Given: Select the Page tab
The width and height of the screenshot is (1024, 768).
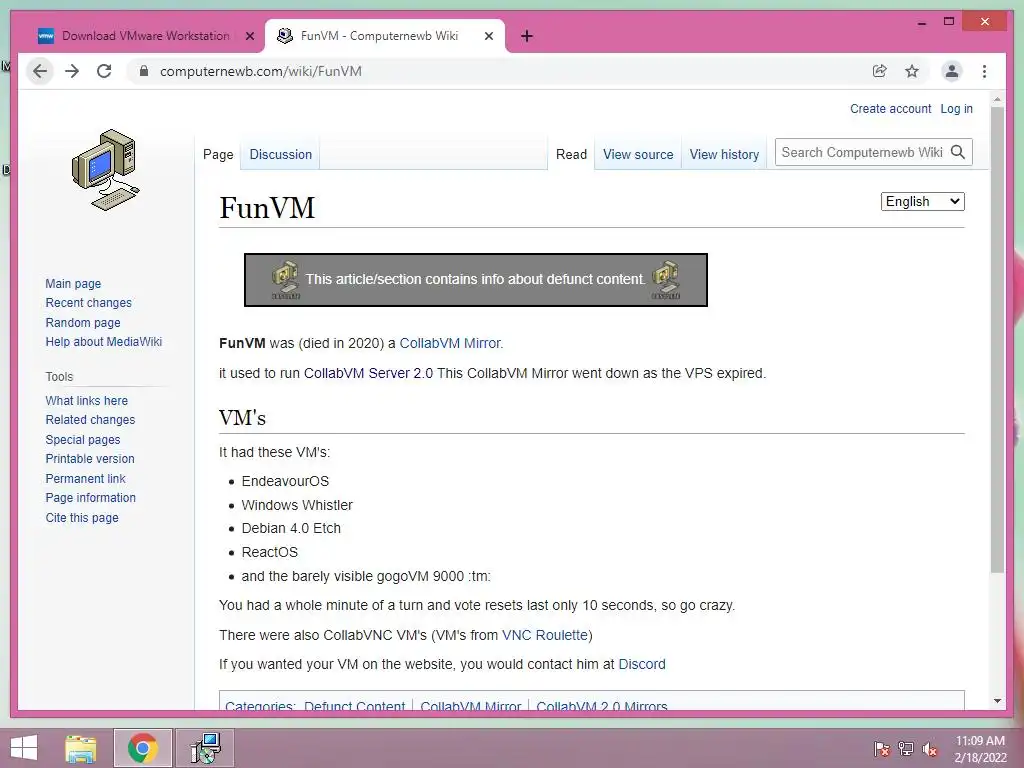Looking at the screenshot, I should 218,154.
